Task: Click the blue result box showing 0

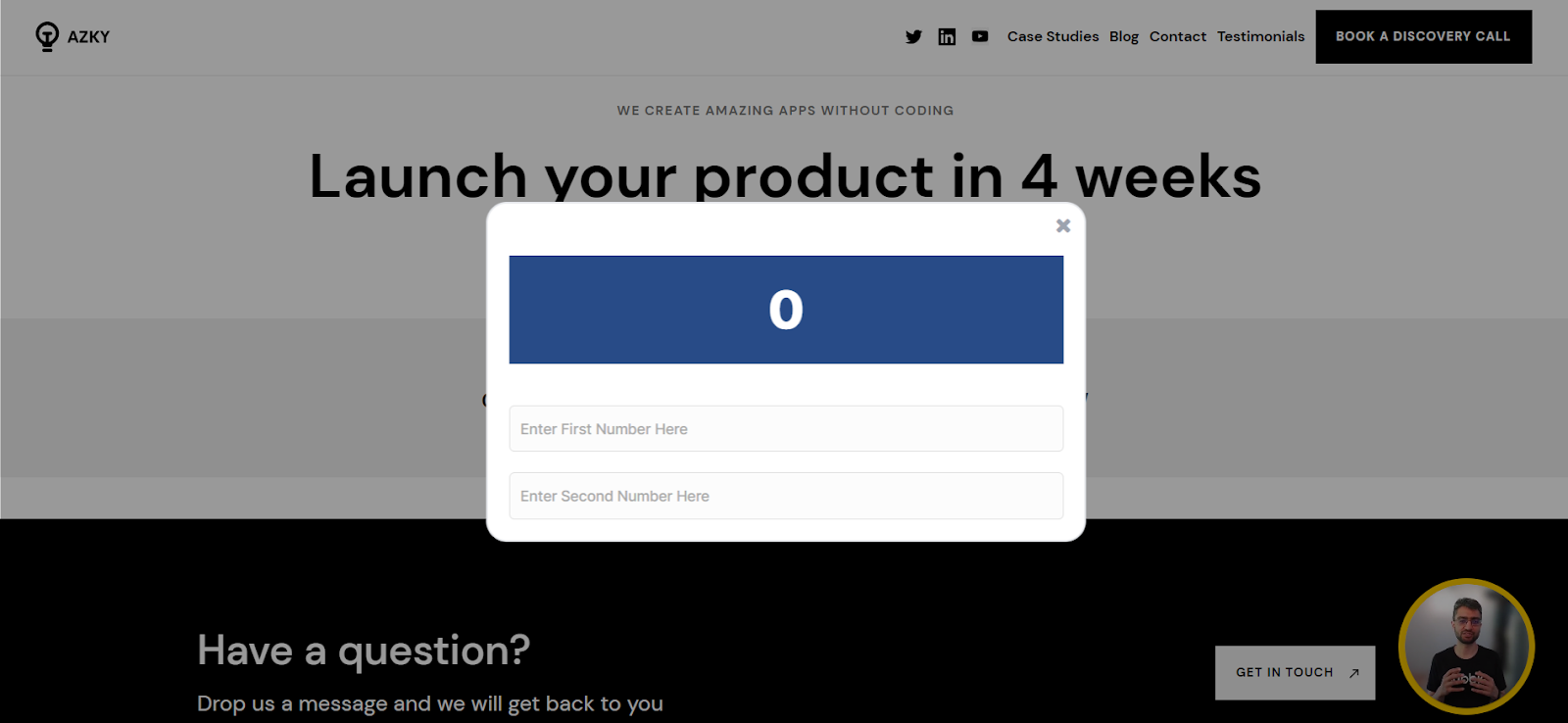Action: 786,310
